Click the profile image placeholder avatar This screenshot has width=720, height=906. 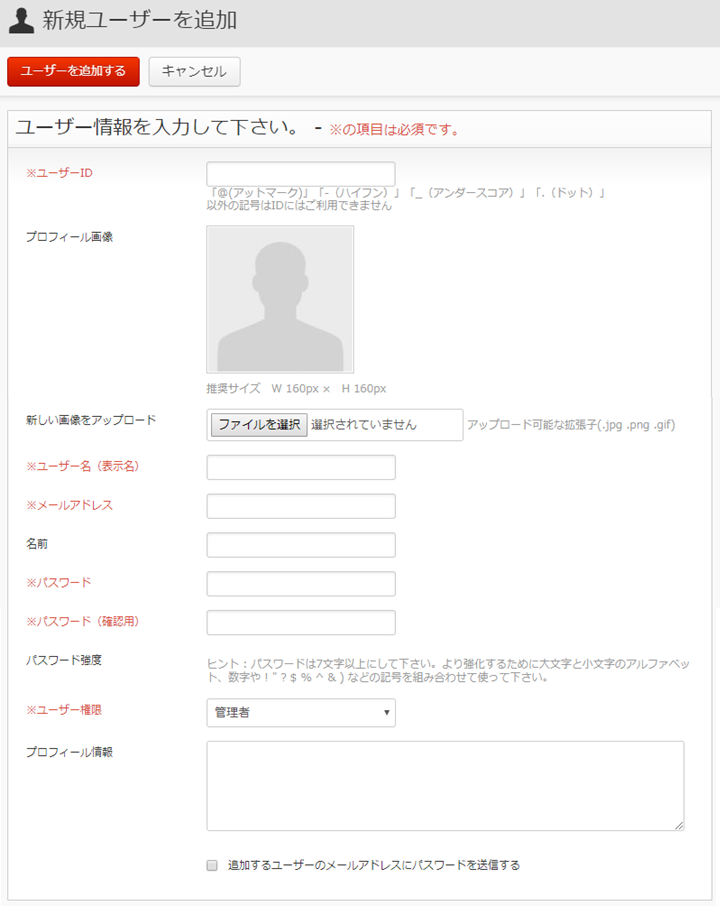(x=280, y=299)
